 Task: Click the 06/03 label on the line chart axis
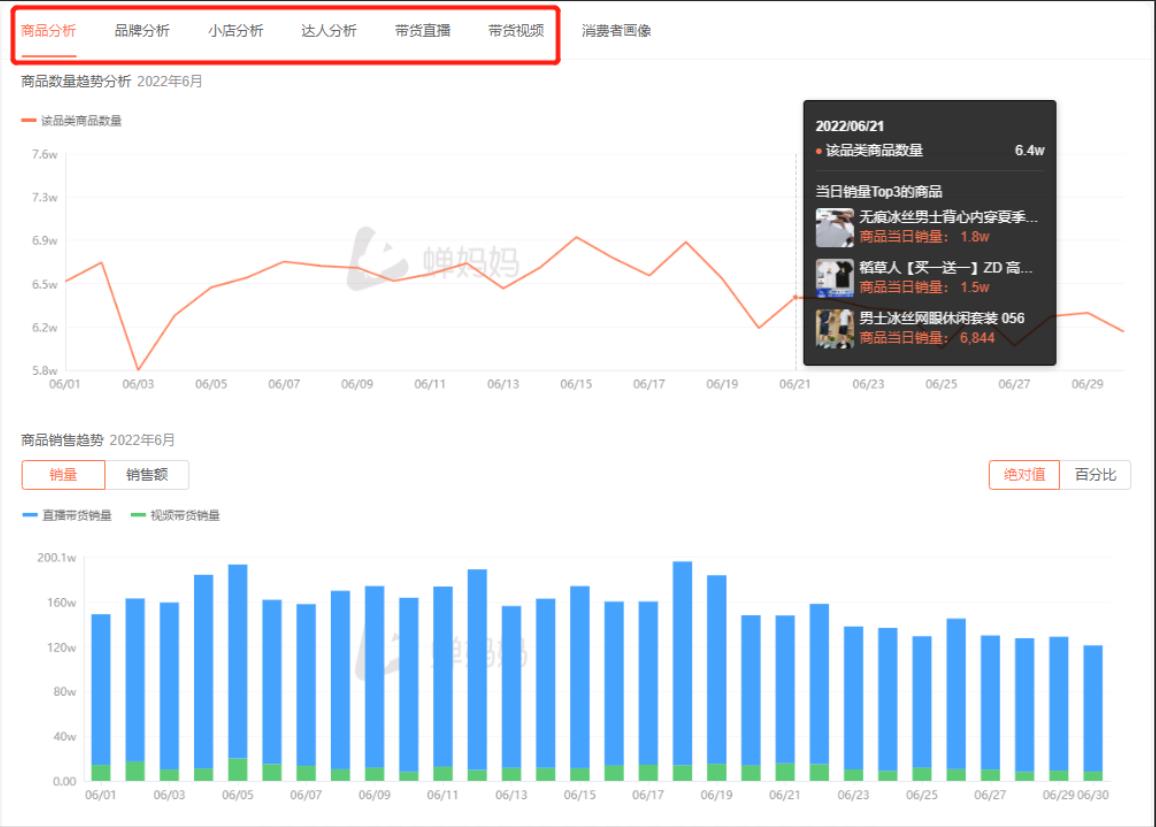click(138, 384)
